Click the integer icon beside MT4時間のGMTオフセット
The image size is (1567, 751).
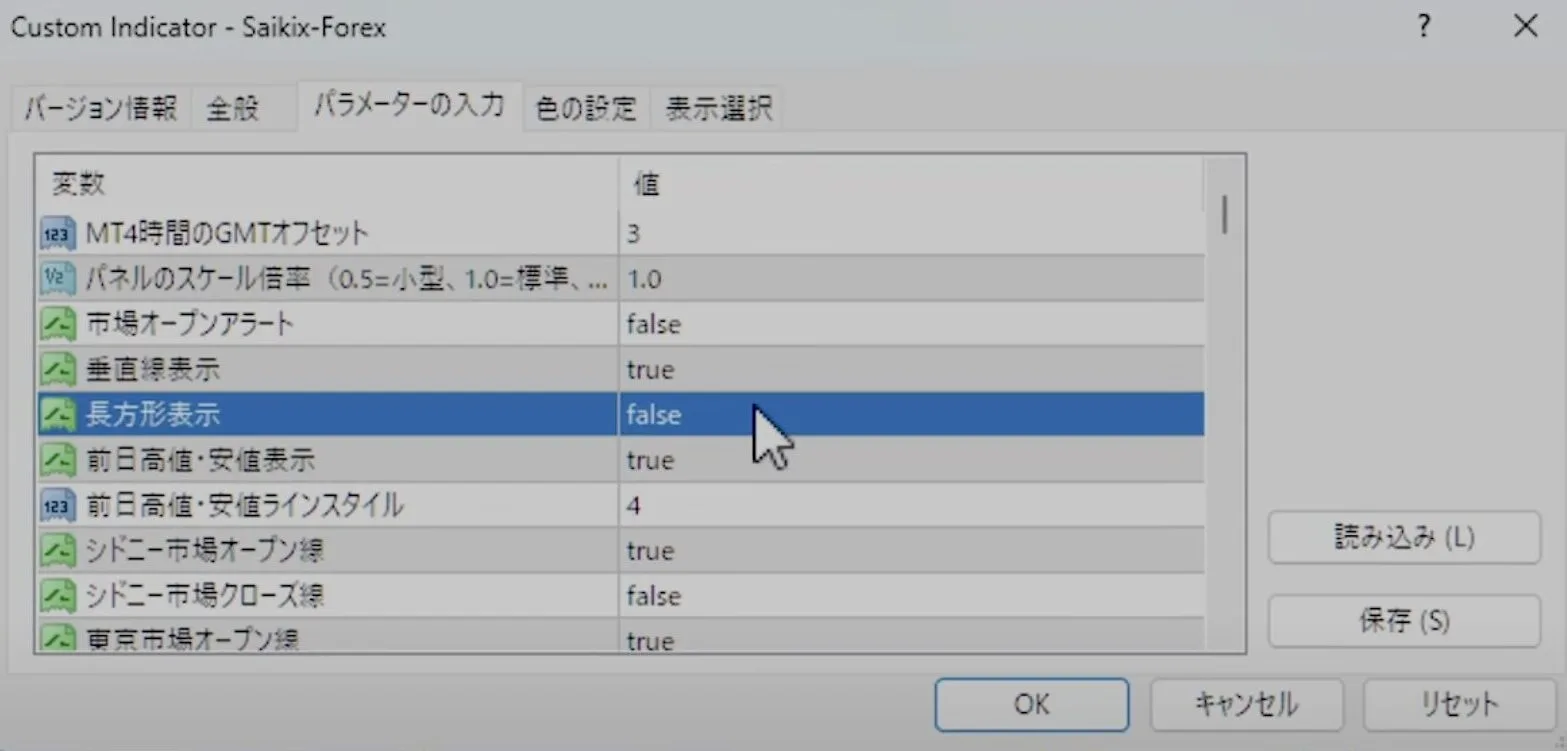[x=57, y=234]
